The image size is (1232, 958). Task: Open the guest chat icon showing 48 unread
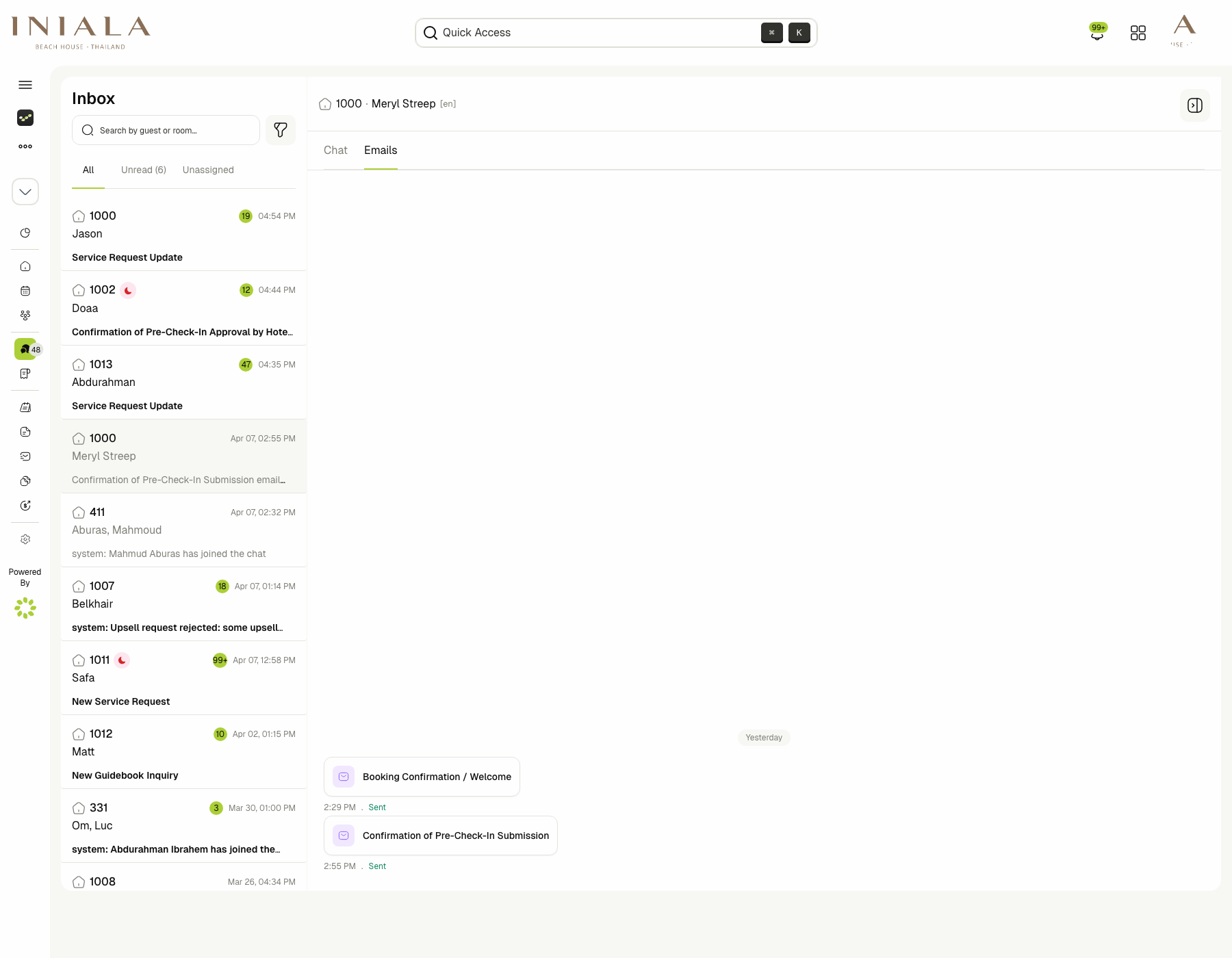tap(25, 349)
